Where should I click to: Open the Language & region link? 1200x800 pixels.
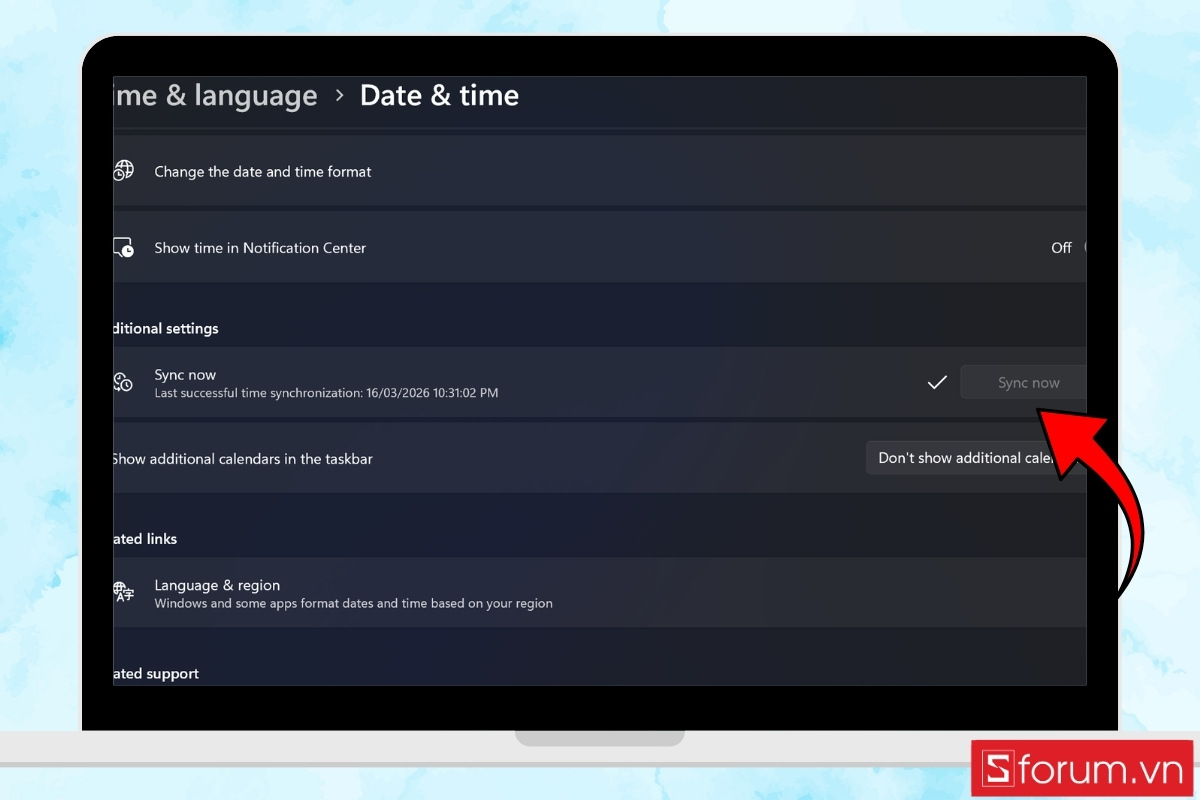[x=600, y=593]
